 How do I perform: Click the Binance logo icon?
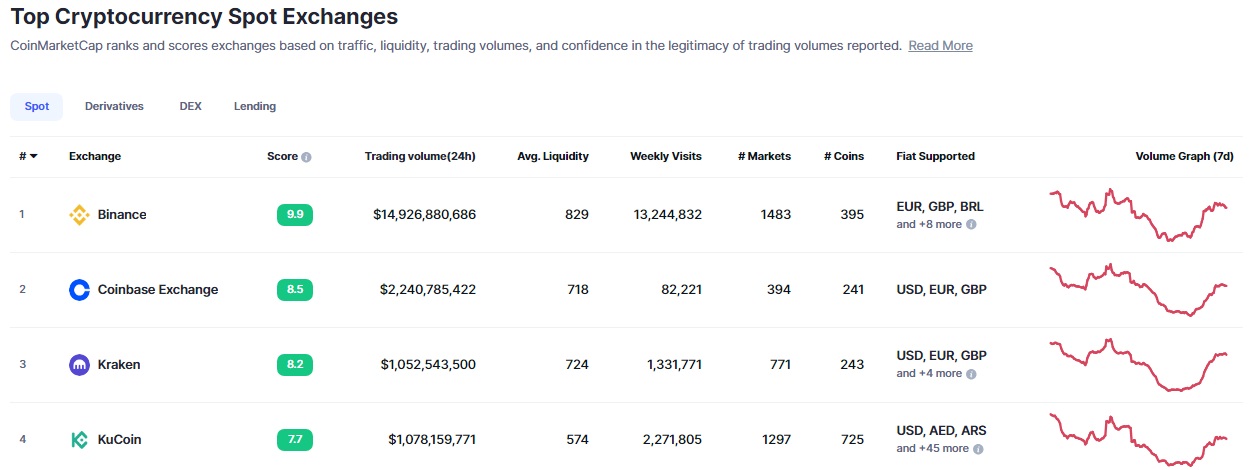pyautogui.click(x=79, y=215)
